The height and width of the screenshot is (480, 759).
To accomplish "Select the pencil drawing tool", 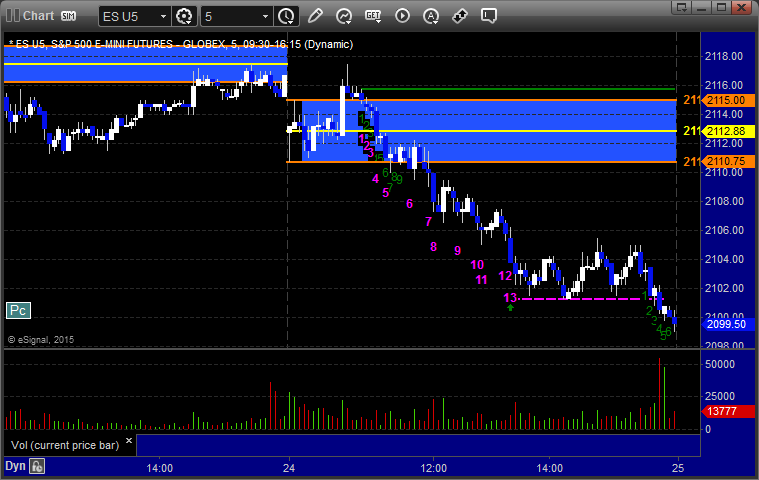I will point(315,16).
